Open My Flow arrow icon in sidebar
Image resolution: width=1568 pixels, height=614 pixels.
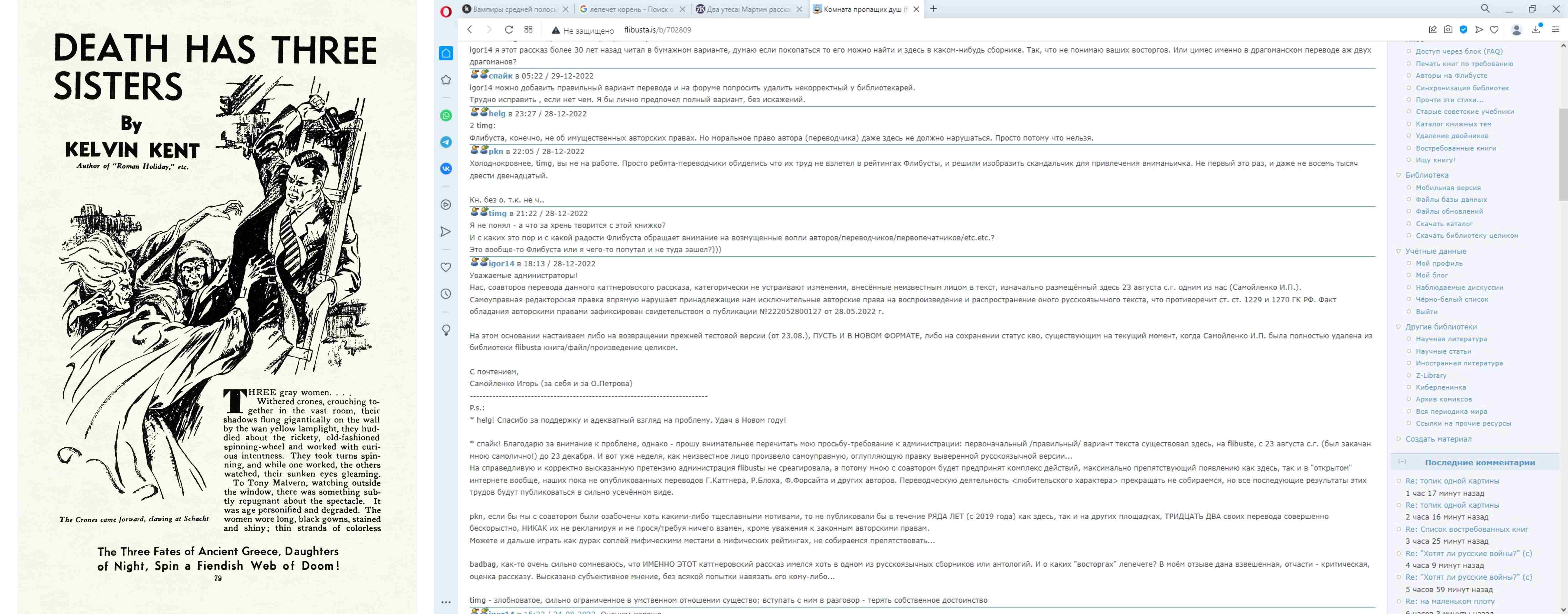pos(446,231)
